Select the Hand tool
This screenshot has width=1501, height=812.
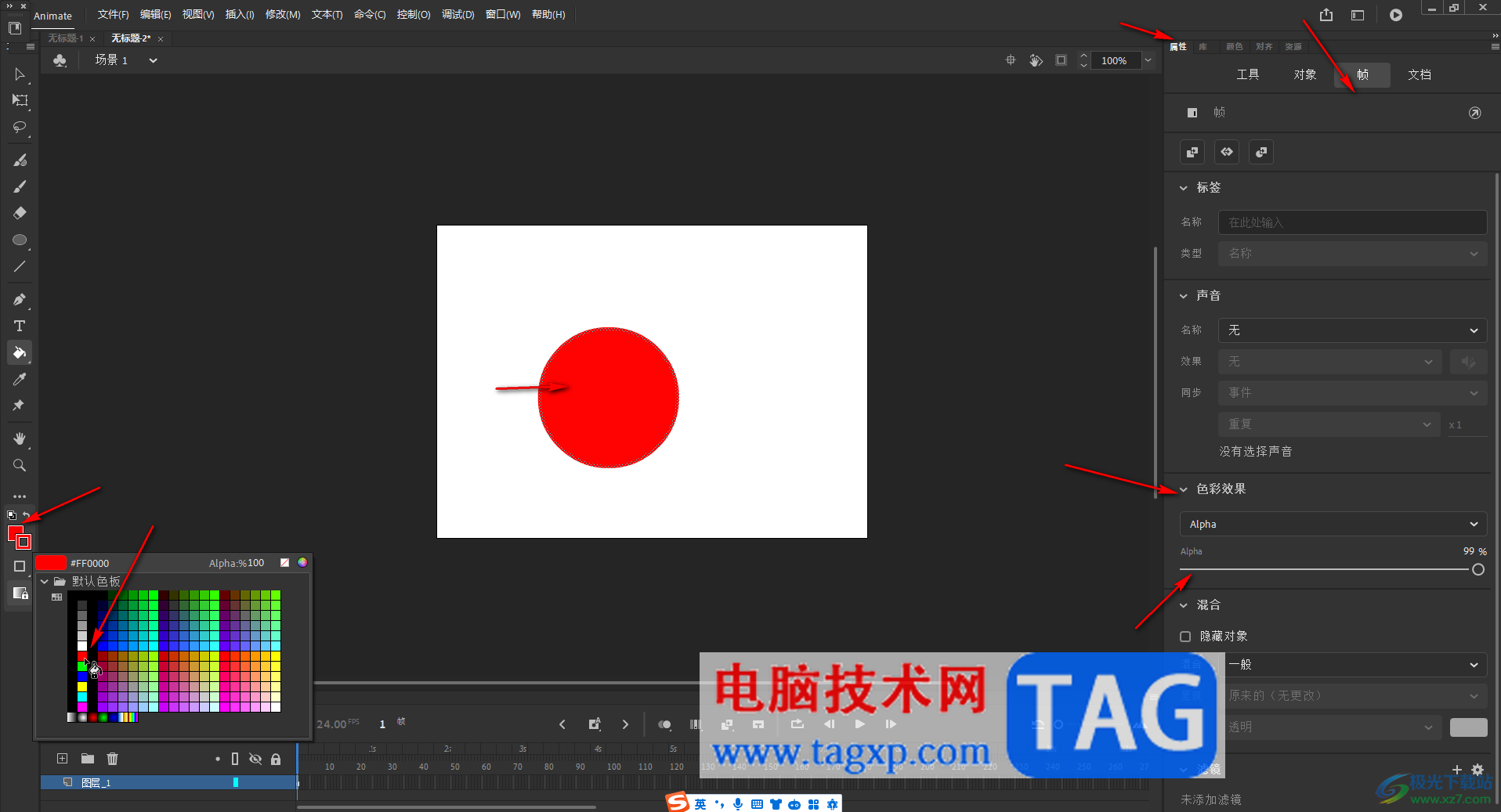(20, 438)
